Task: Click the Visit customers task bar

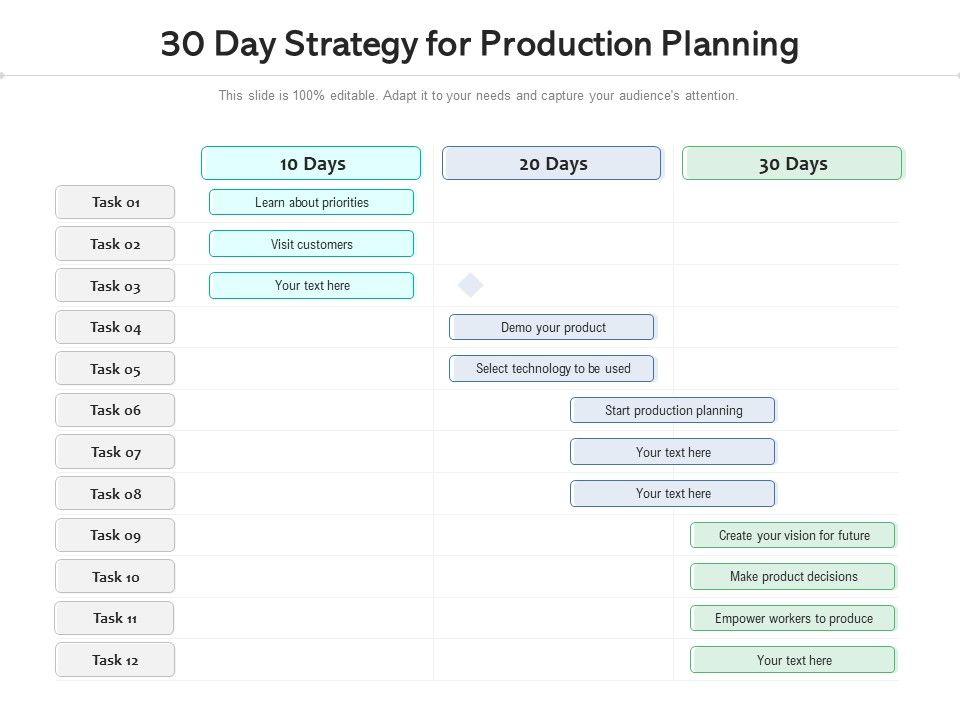Action: pyautogui.click(x=311, y=244)
